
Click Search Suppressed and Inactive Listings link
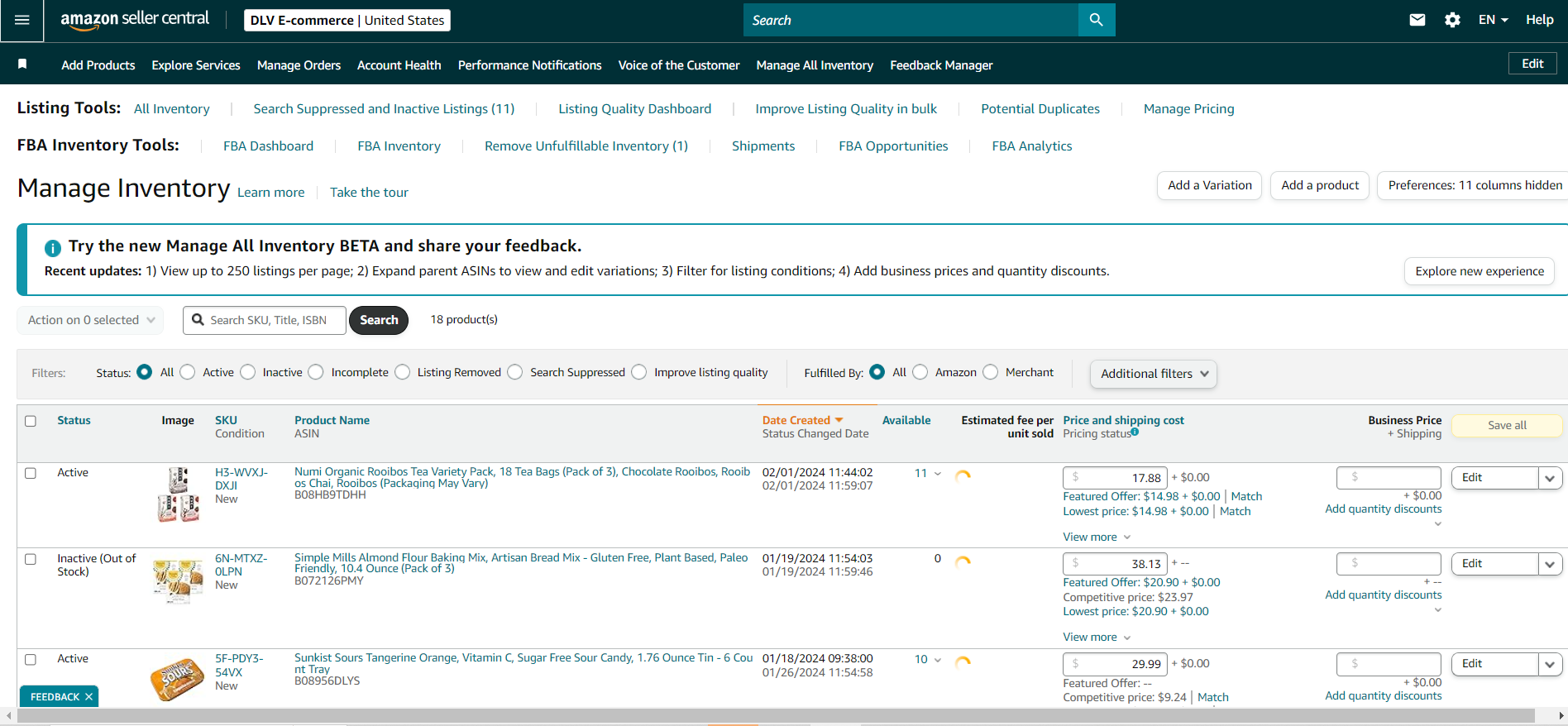(384, 108)
